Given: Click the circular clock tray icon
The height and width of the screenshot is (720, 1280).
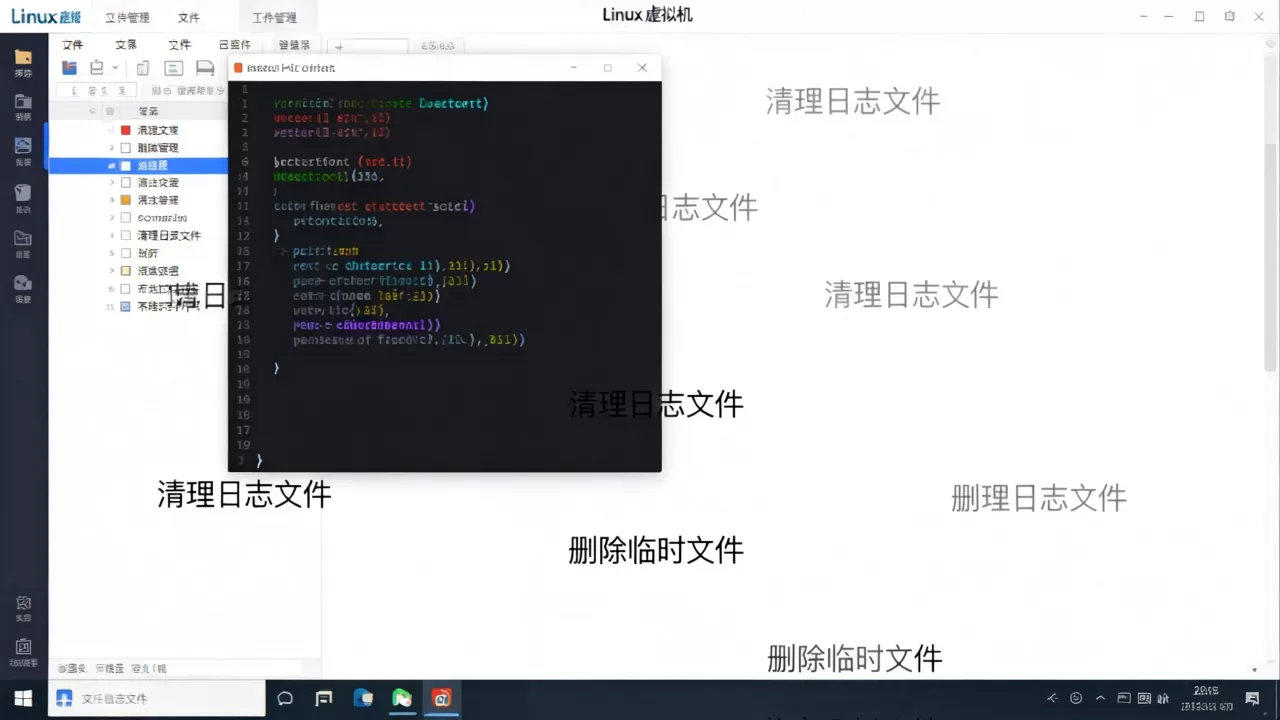Looking at the screenshot, I should pos(1076,698).
